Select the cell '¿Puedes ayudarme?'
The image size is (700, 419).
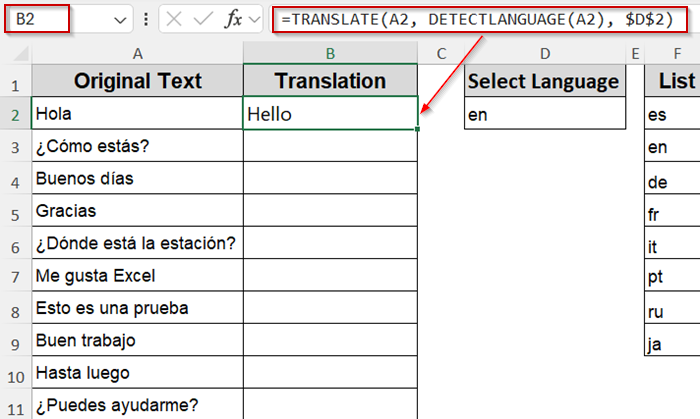click(x=138, y=404)
